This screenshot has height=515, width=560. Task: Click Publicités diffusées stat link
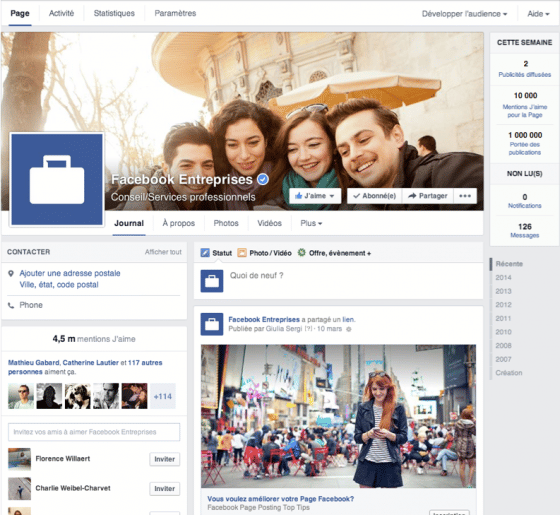pyautogui.click(x=525, y=75)
